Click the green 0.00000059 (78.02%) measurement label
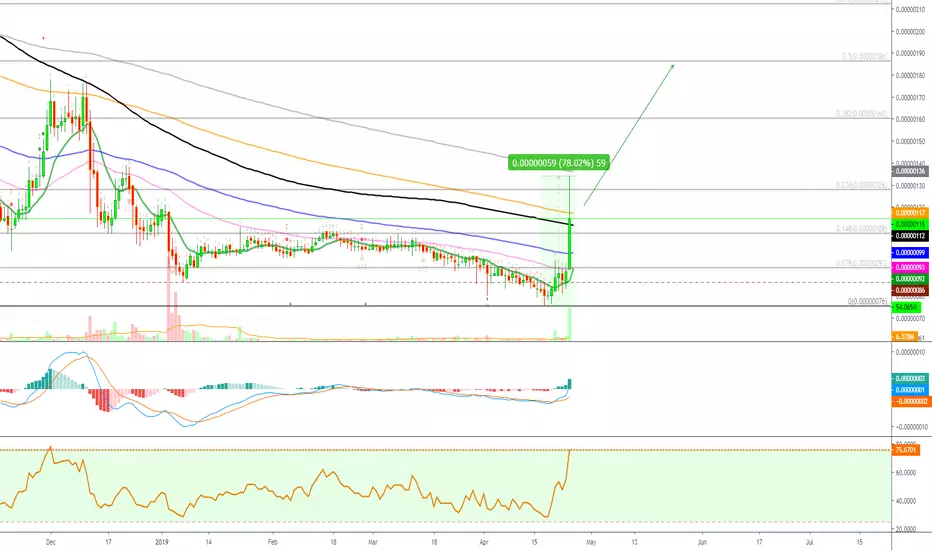The height and width of the screenshot is (550, 932). (559, 163)
